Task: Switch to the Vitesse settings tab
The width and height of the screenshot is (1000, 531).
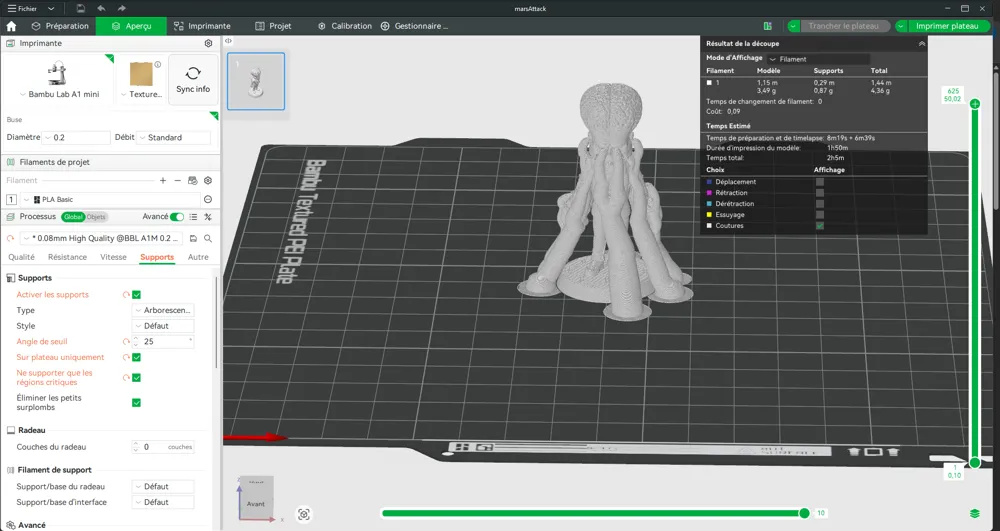Action: tap(113, 257)
